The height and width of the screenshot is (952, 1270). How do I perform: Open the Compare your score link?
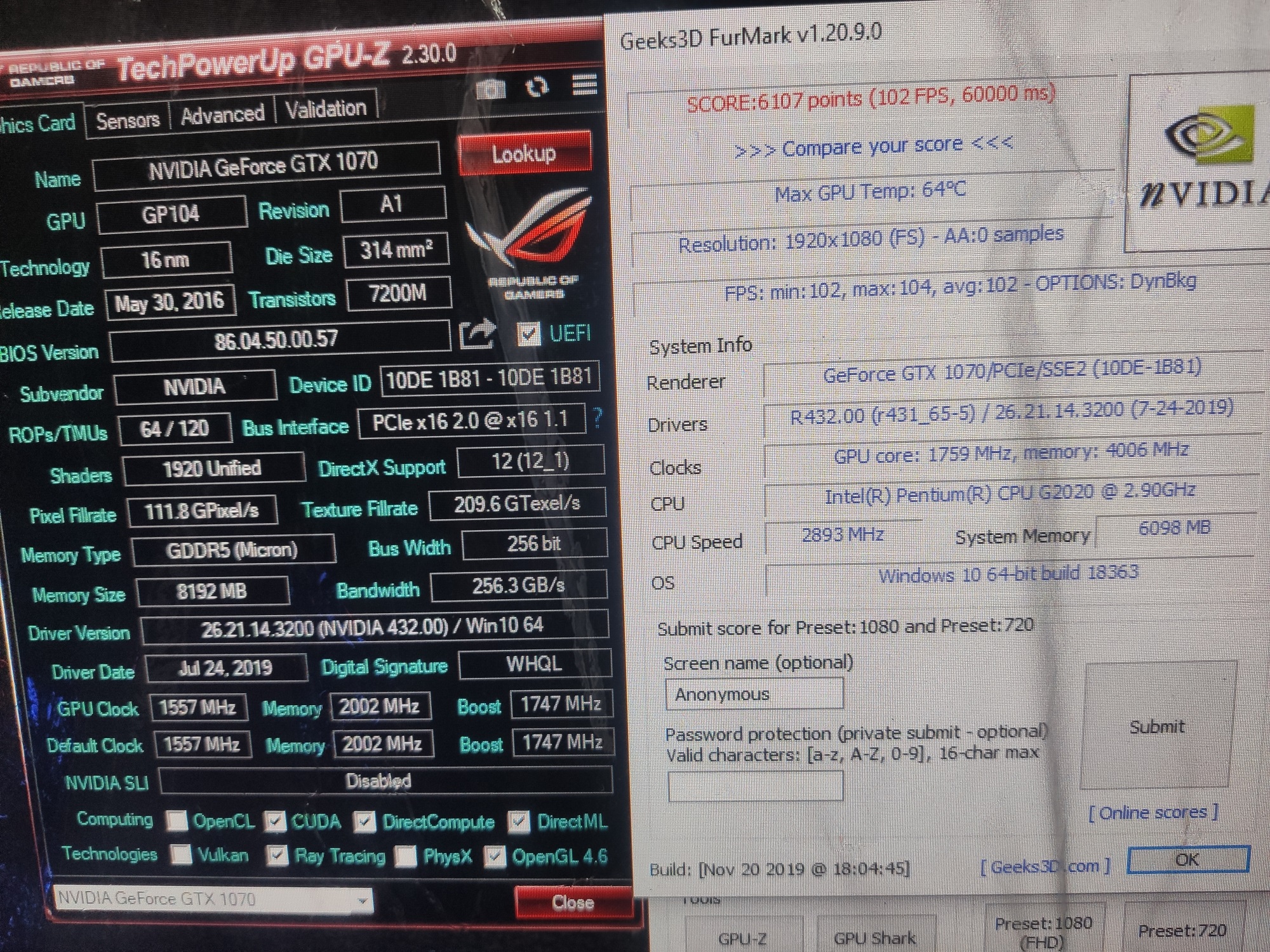[873, 147]
